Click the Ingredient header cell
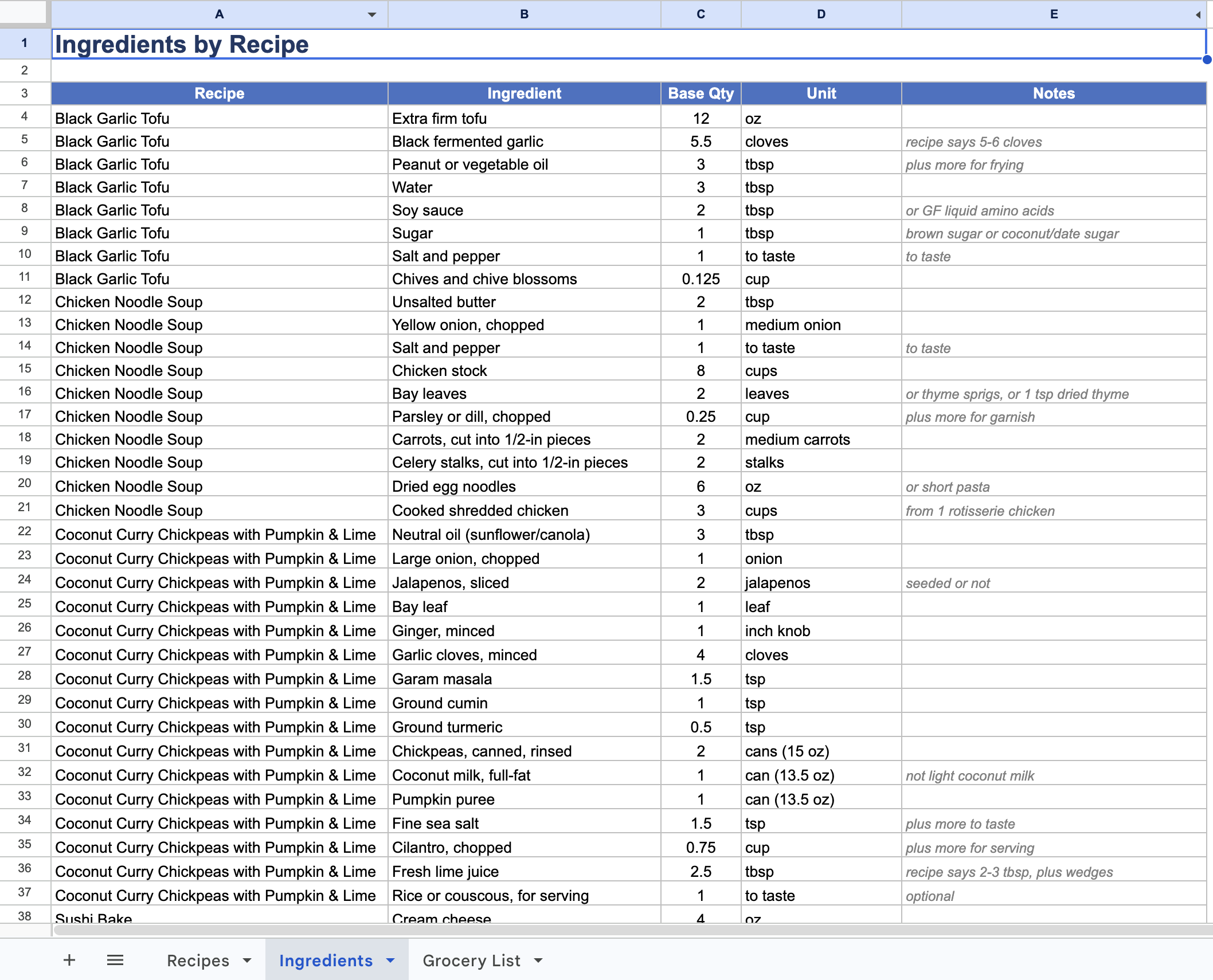The width and height of the screenshot is (1213, 980). coord(525,93)
